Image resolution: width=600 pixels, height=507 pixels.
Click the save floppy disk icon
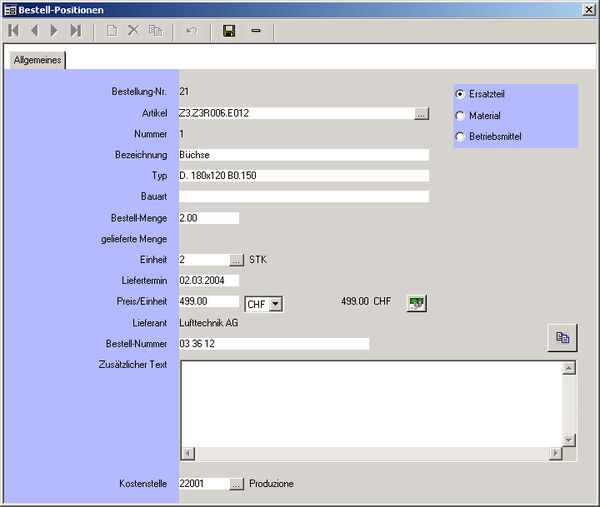[x=229, y=31]
